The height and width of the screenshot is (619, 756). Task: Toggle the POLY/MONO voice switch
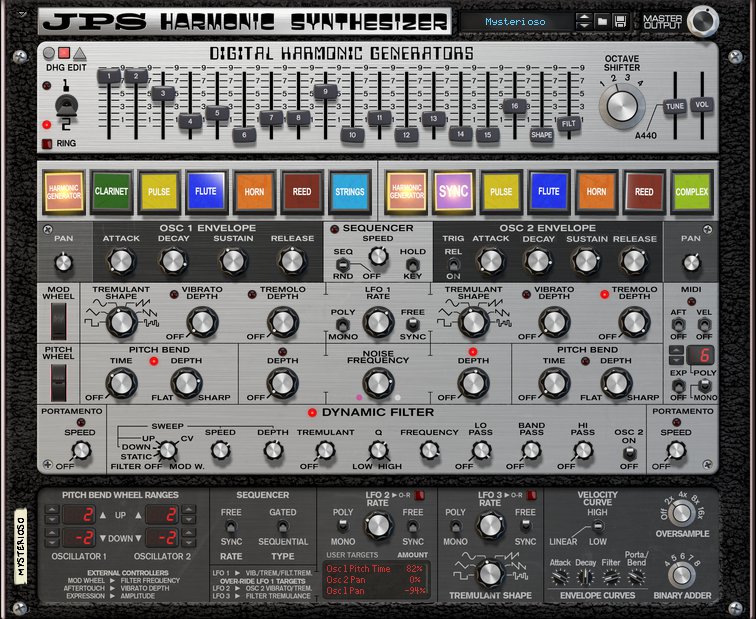tap(704, 385)
